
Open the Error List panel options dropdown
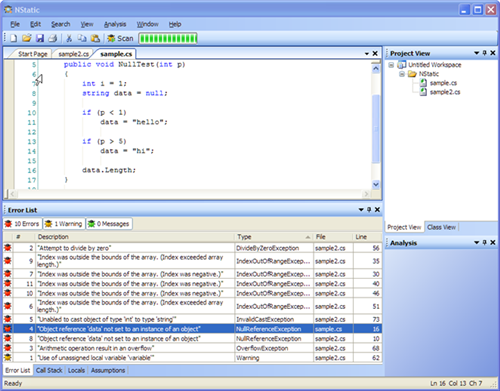click(x=361, y=210)
